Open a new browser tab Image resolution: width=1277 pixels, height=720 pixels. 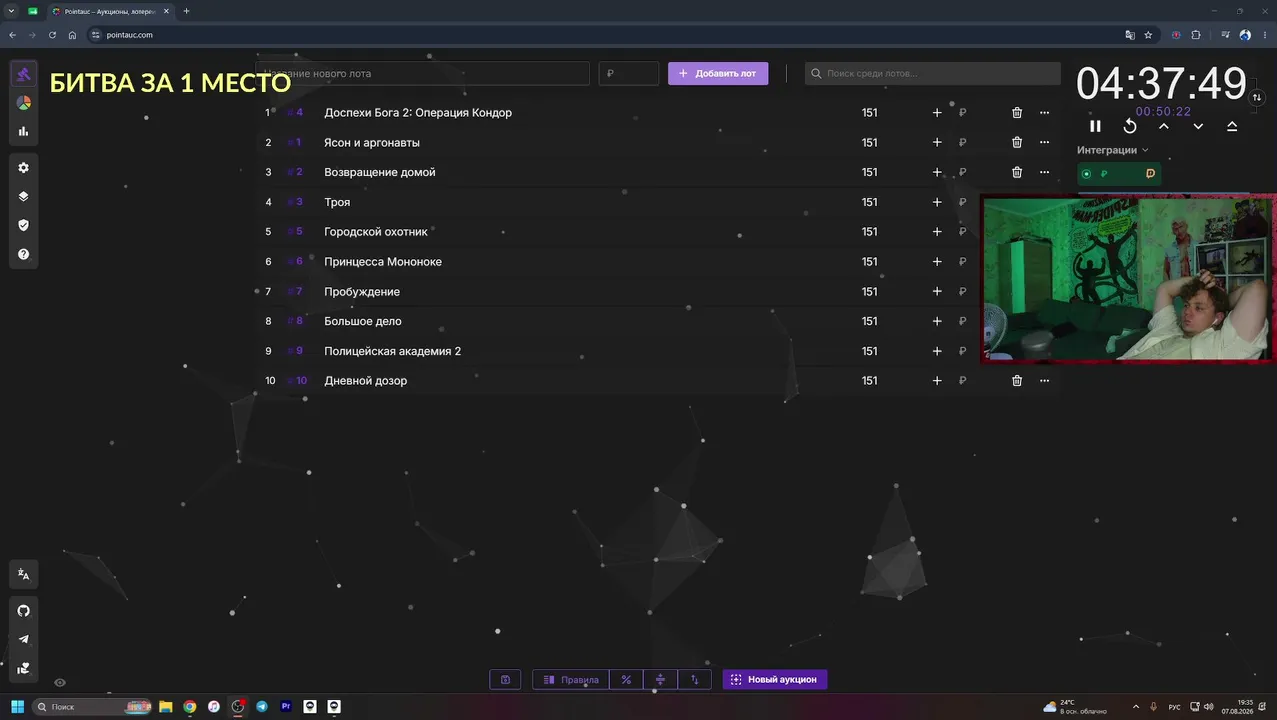click(x=186, y=11)
